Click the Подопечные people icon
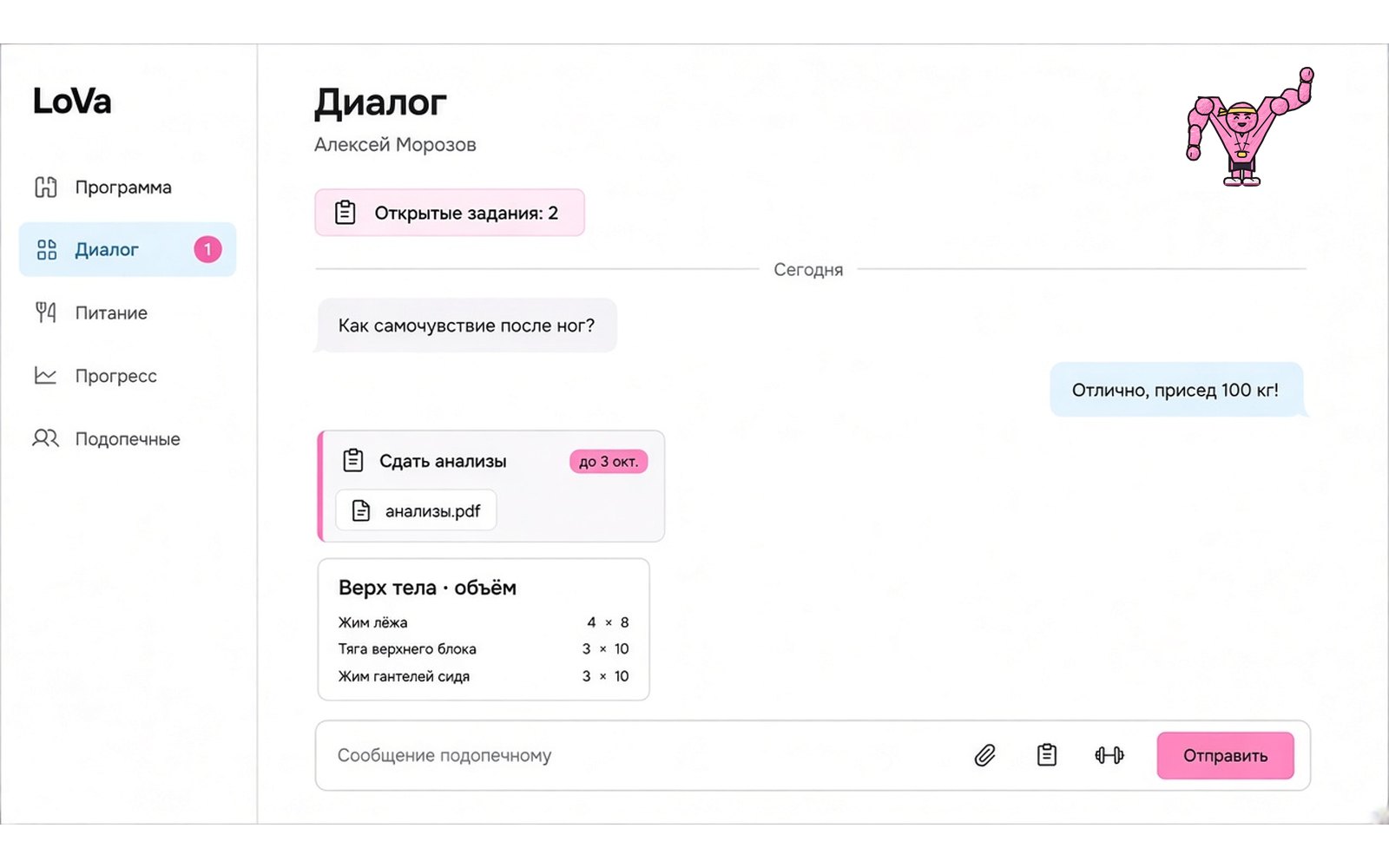This screenshot has height=868, width=1389. click(46, 438)
